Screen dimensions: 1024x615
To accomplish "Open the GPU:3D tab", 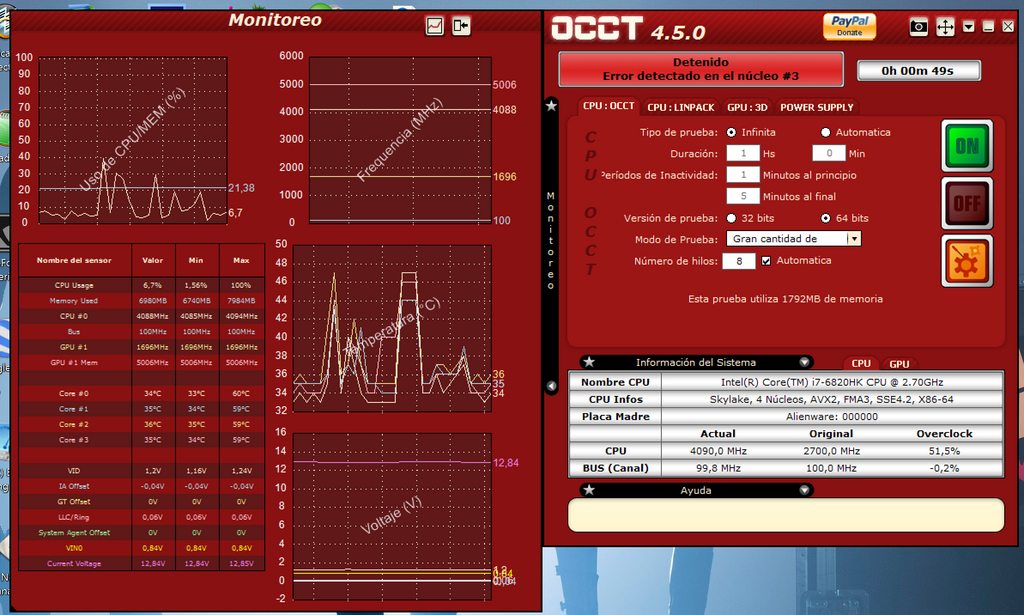I will 747,107.
